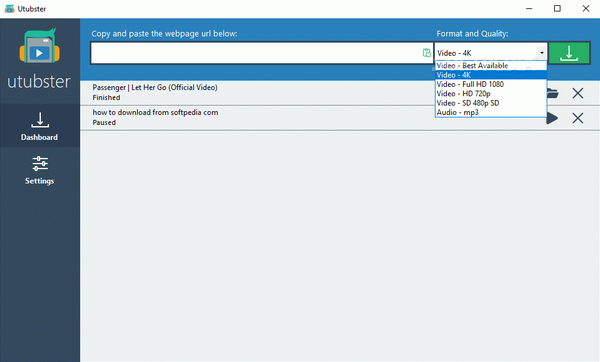Collapse the Format and Quality dropdown arrow
This screenshot has height=362, width=600.
pyautogui.click(x=541, y=53)
